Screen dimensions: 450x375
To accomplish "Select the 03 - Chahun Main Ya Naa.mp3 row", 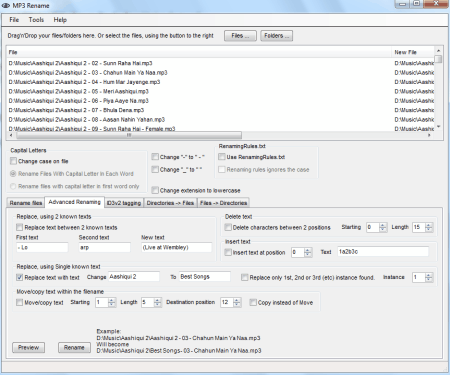I will pyautogui.click(x=221, y=72).
